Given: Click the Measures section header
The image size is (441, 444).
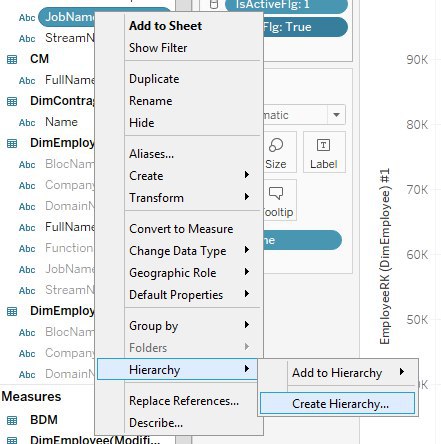Looking at the screenshot, I should tap(31, 396).
